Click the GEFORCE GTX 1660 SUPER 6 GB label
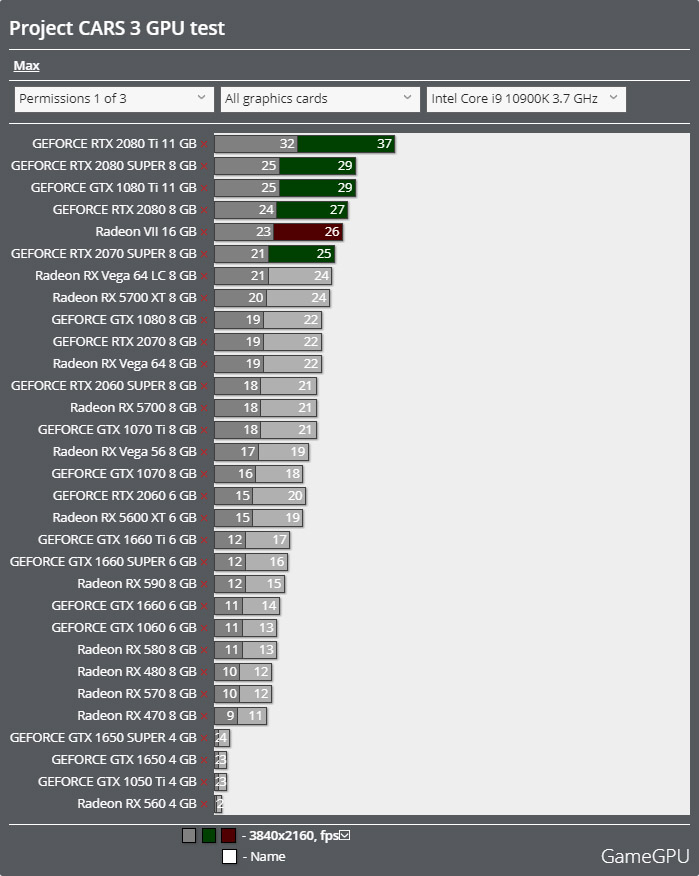Viewport: 699px width, 876px height. [x=103, y=561]
